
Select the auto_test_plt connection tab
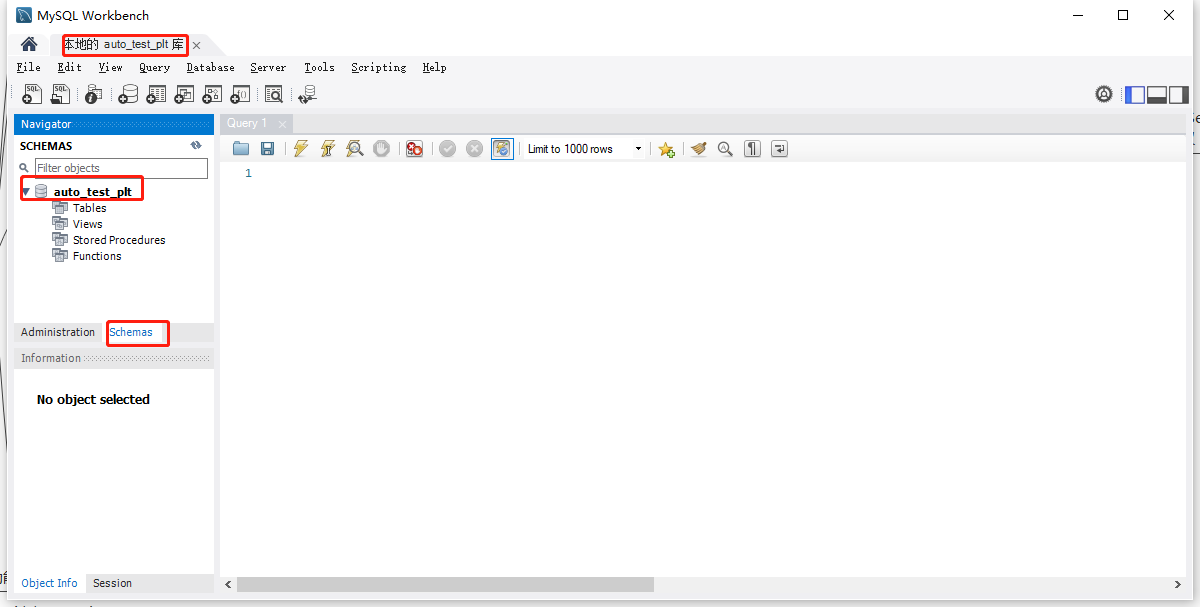pos(124,45)
